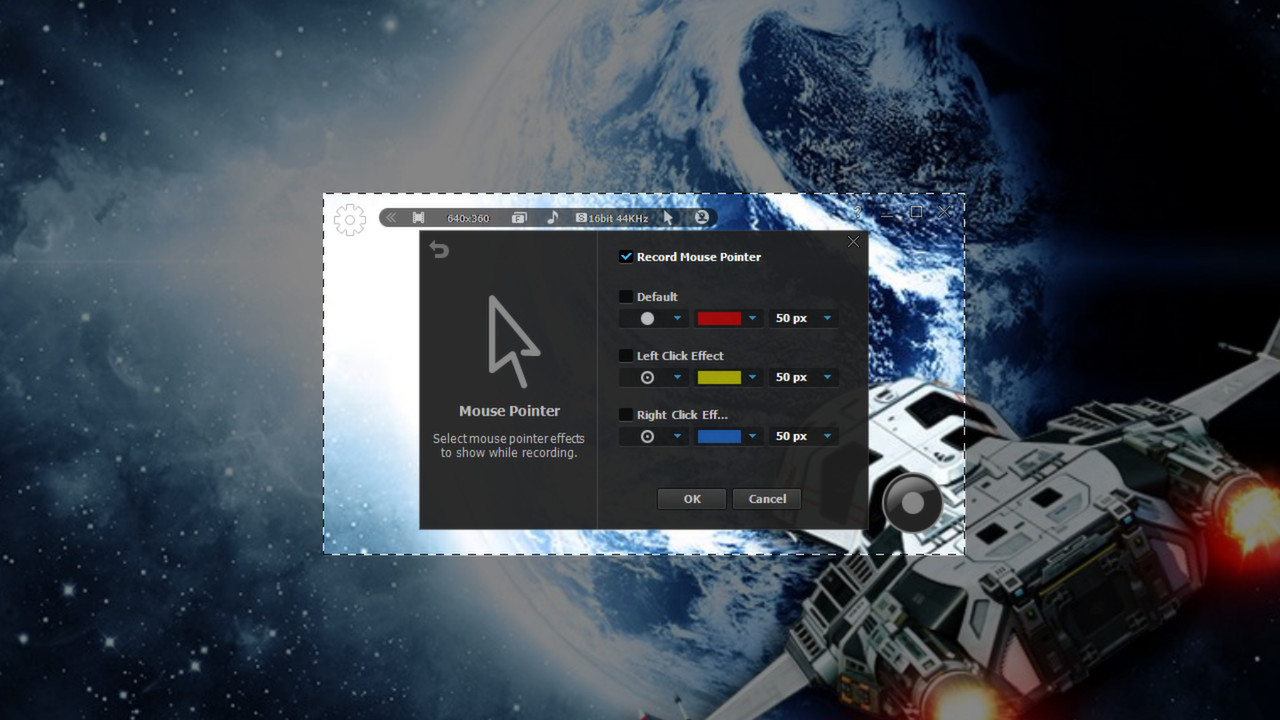Open audio settings with the S icon
Screen dimensions: 1280x720
click(581, 217)
